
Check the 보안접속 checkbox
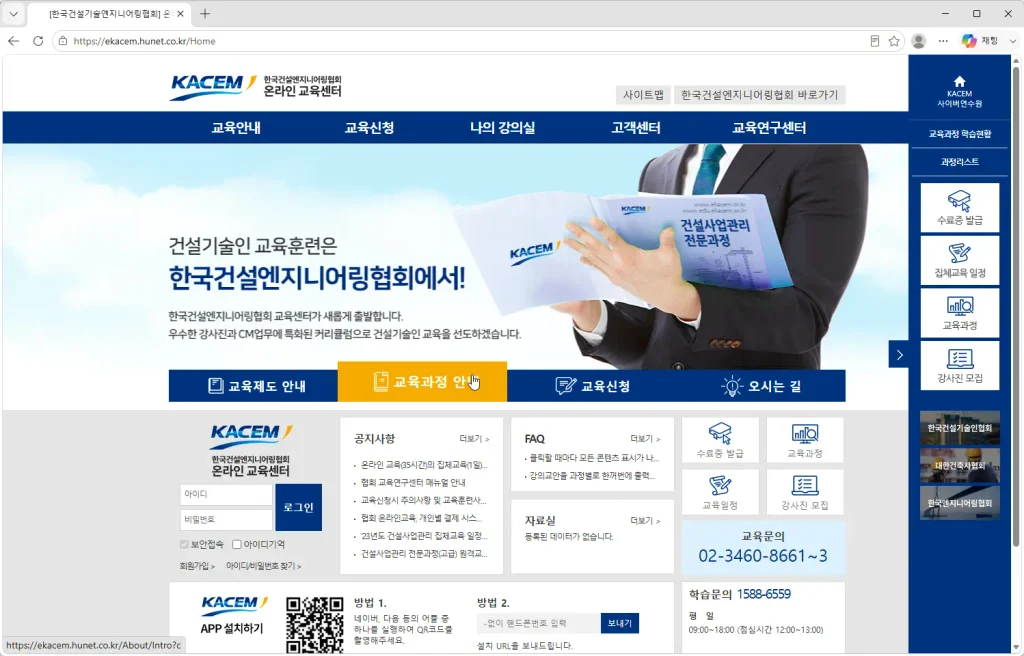[184, 544]
